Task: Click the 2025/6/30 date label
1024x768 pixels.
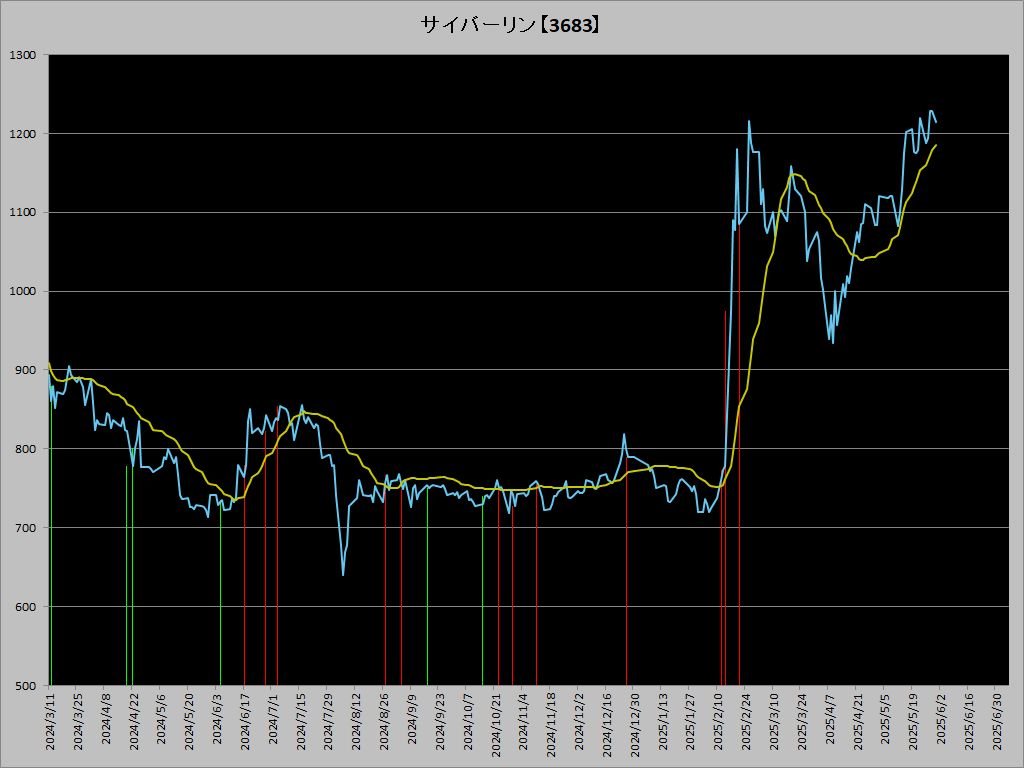Action: coord(997,720)
